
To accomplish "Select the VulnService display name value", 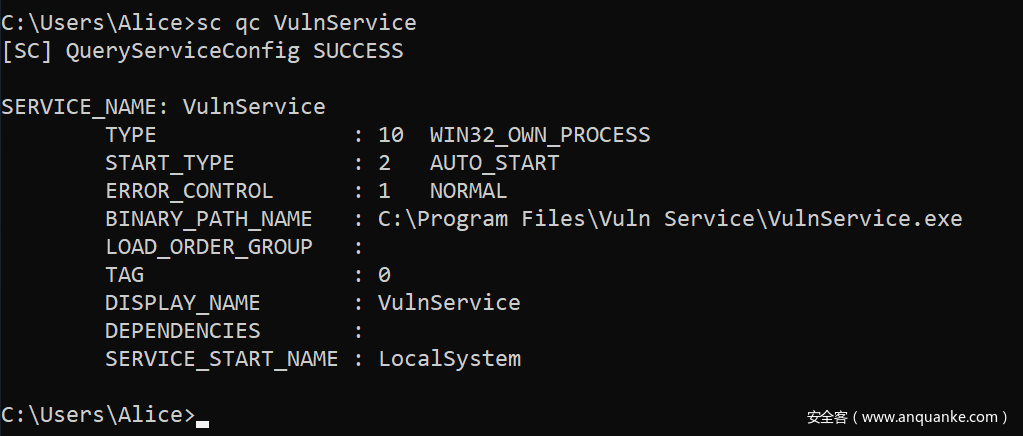I will tap(449, 302).
